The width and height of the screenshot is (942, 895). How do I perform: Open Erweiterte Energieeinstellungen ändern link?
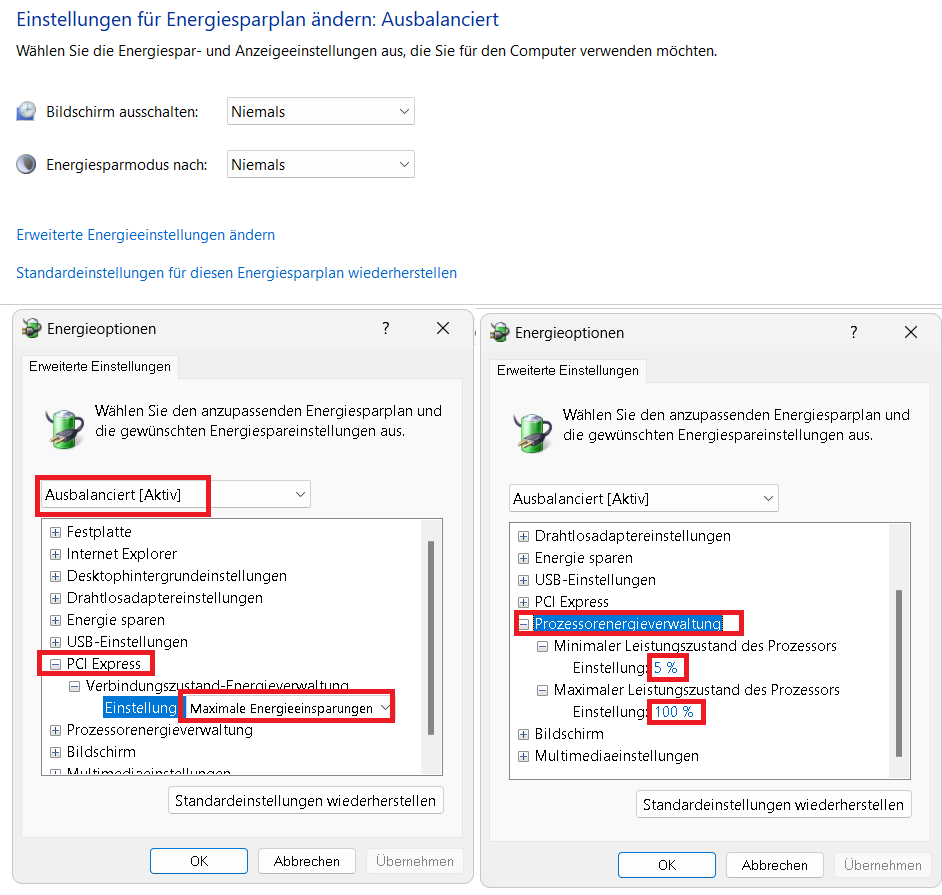(x=145, y=235)
